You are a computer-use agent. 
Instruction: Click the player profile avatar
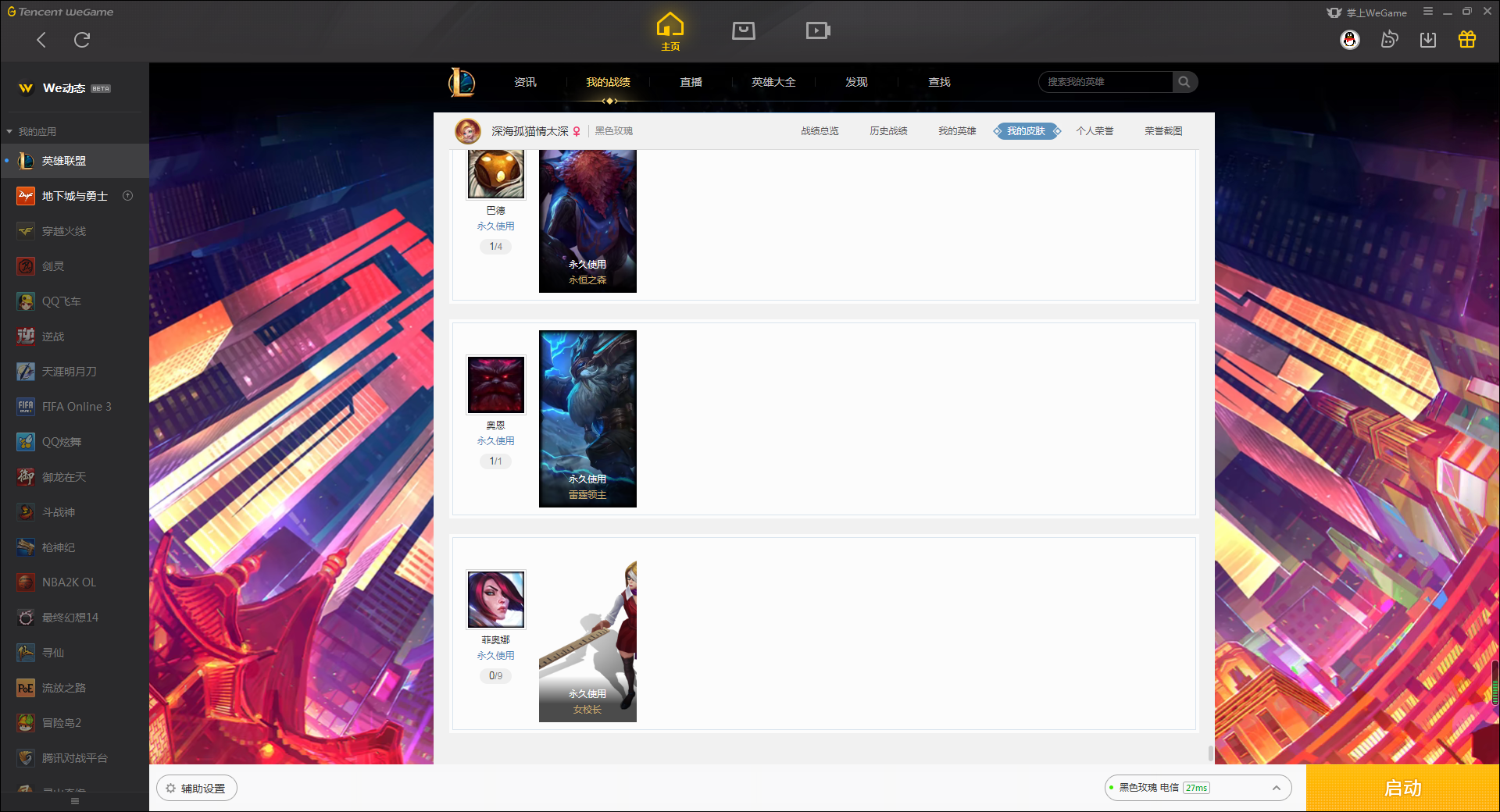(x=468, y=131)
